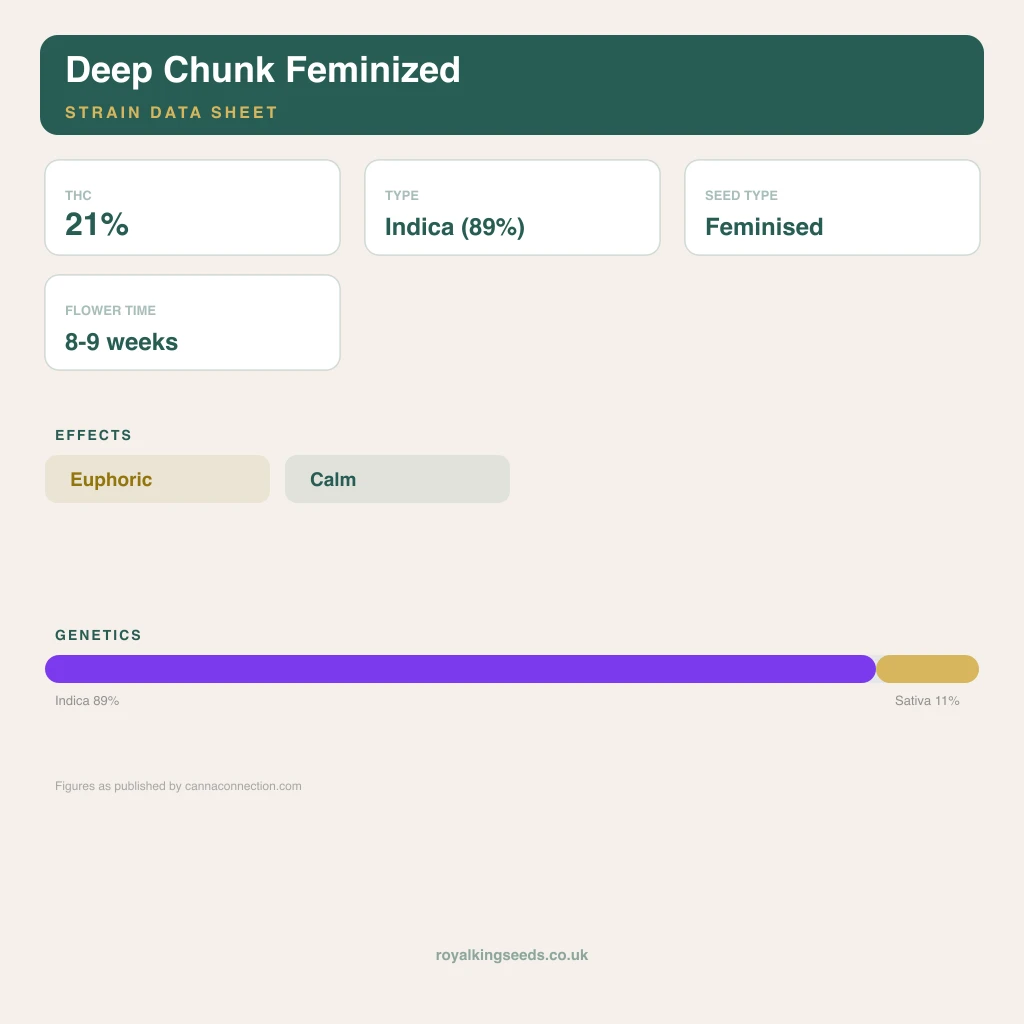Select the Calm effect tag
The image size is (1024, 1024).
[x=397, y=479]
